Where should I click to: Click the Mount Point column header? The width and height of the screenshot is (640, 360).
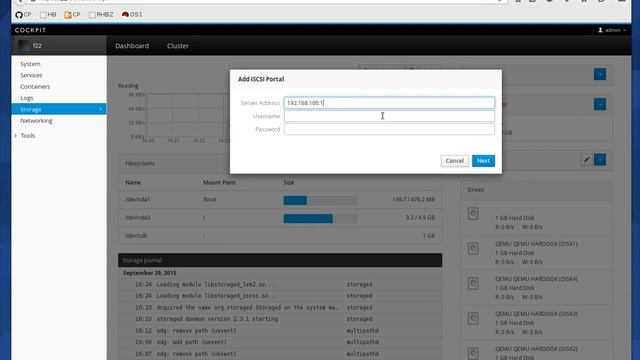click(219, 182)
